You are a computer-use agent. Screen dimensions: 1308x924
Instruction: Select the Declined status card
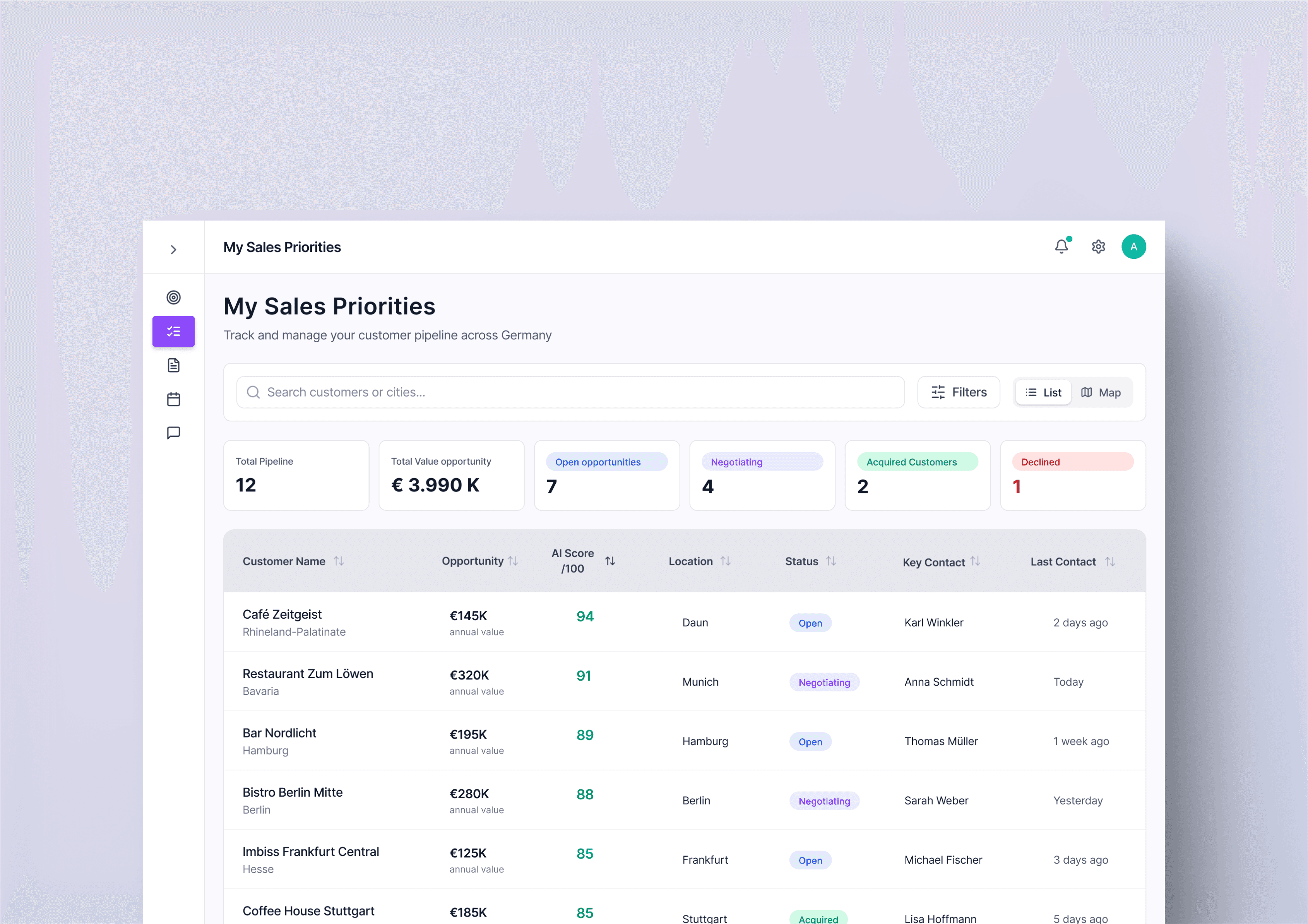1072,475
